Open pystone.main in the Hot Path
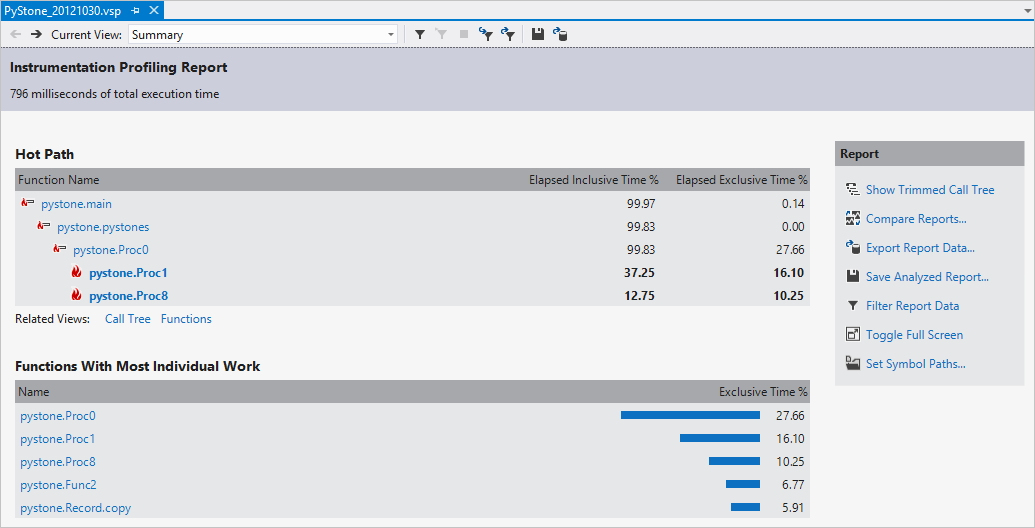 tap(75, 204)
